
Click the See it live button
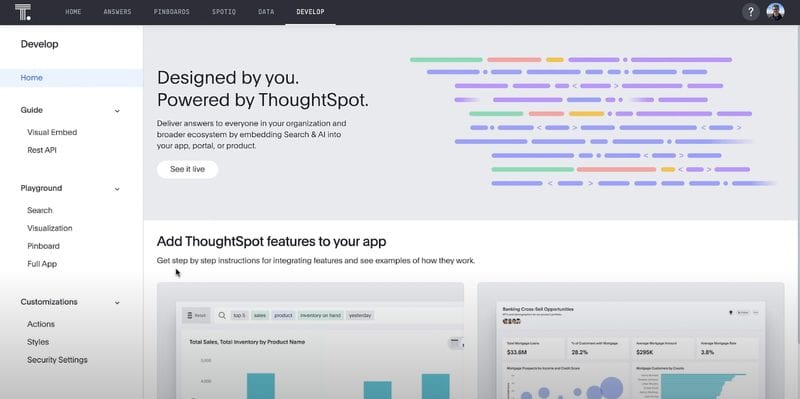point(187,169)
